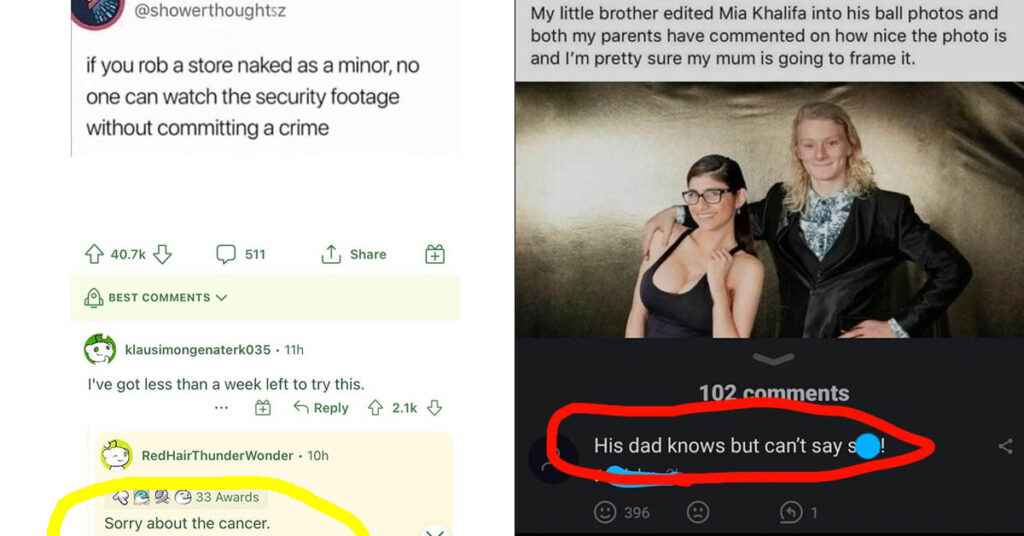Open the klausimongenaterk035 user profile
Screen dimensions: 1024x536
tap(197, 350)
